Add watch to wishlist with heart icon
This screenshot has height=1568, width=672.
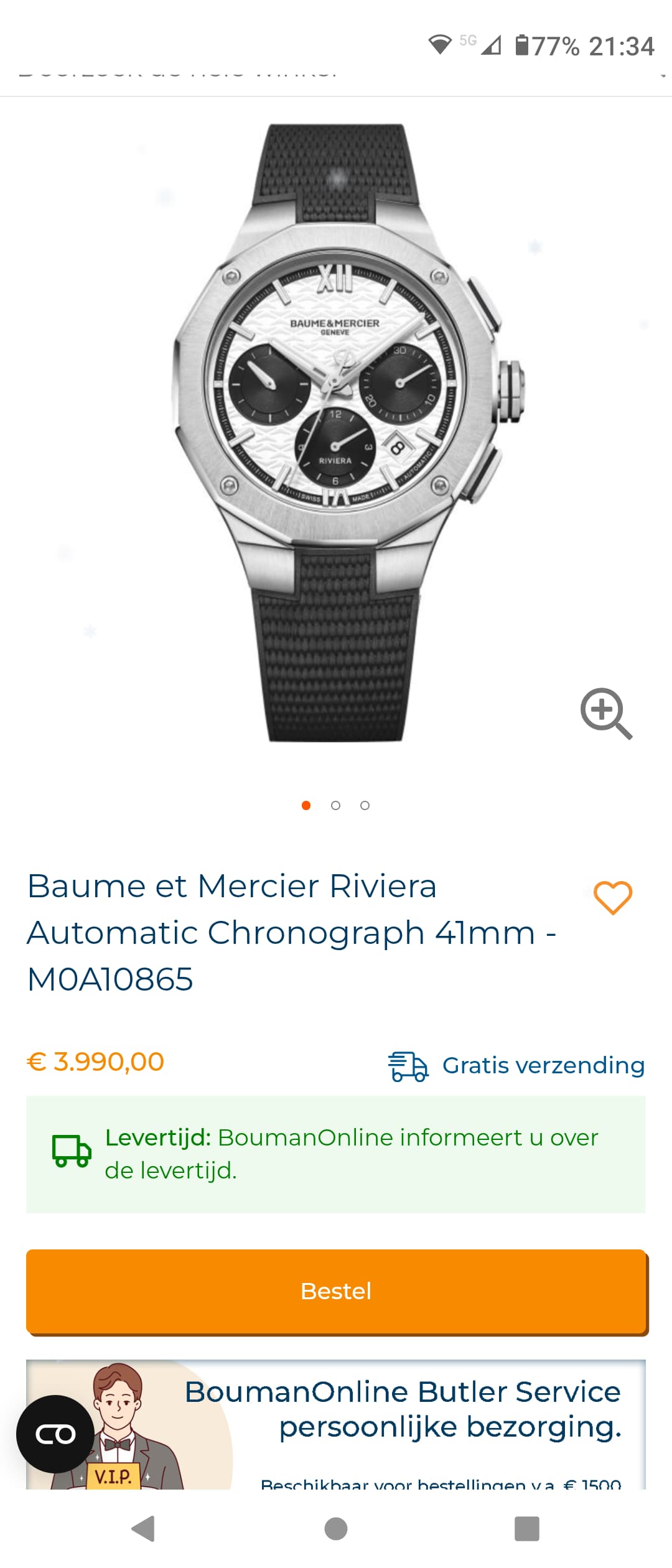point(613,897)
